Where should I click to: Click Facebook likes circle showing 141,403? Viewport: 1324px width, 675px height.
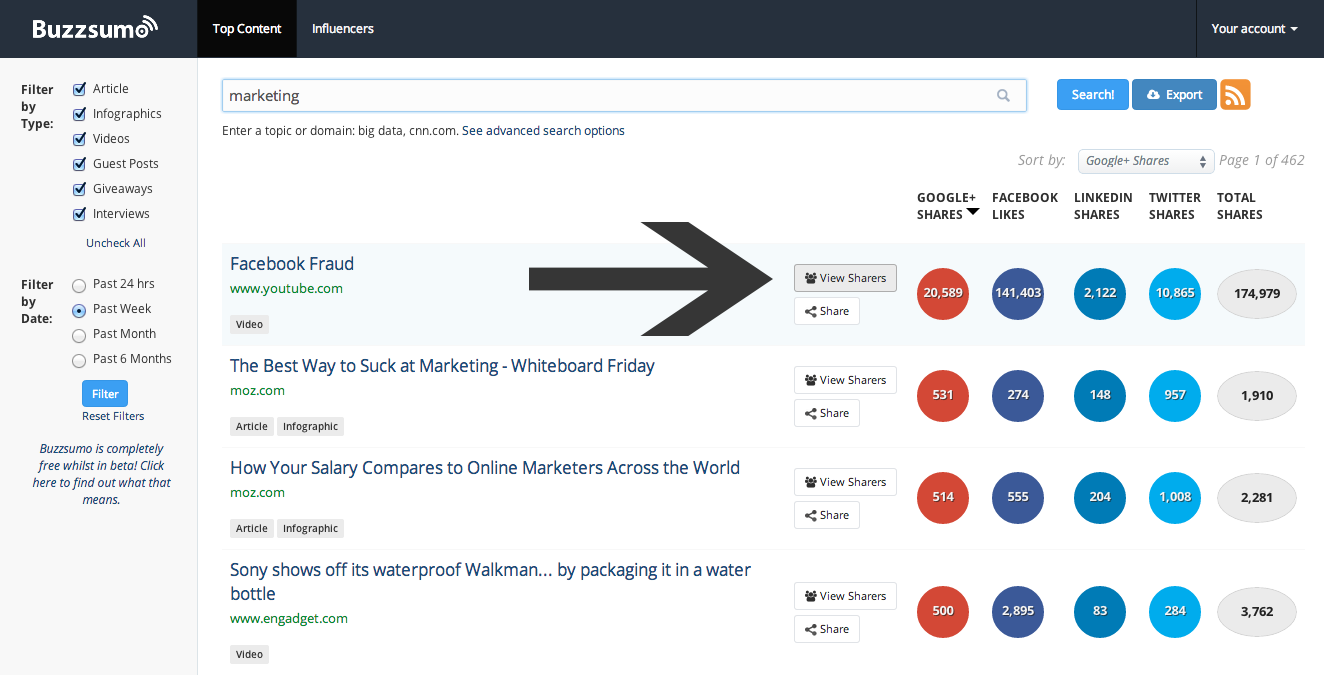[1018, 293]
